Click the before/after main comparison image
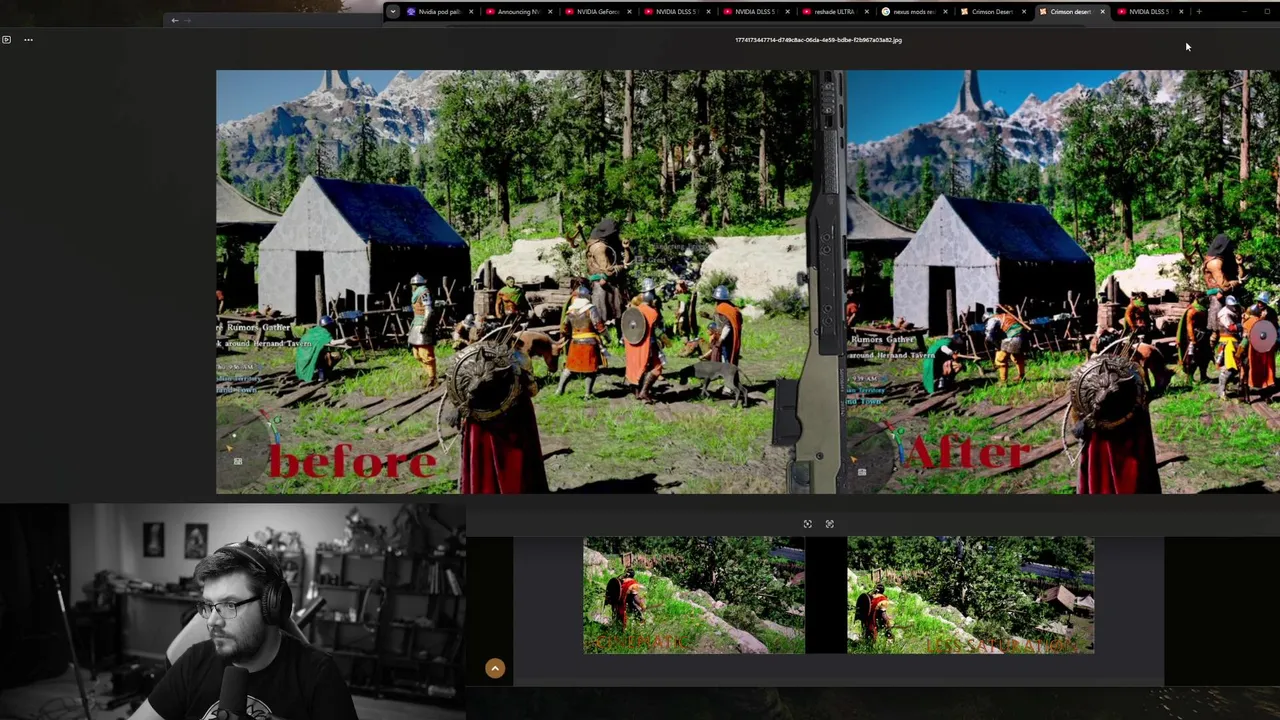This screenshot has height=720, width=1280. click(x=747, y=282)
